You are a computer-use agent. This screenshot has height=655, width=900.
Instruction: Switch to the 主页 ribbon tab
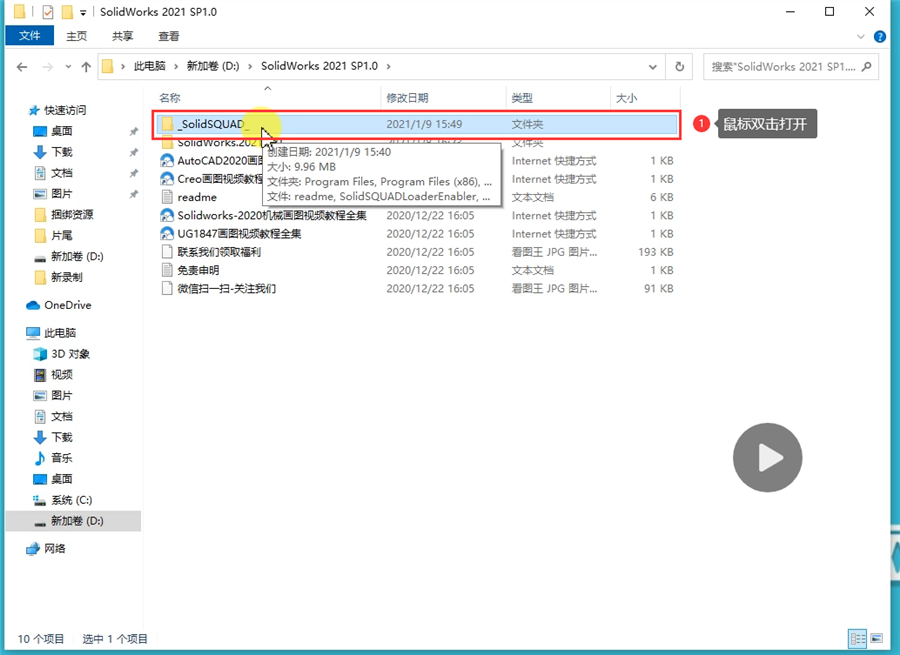click(x=76, y=36)
